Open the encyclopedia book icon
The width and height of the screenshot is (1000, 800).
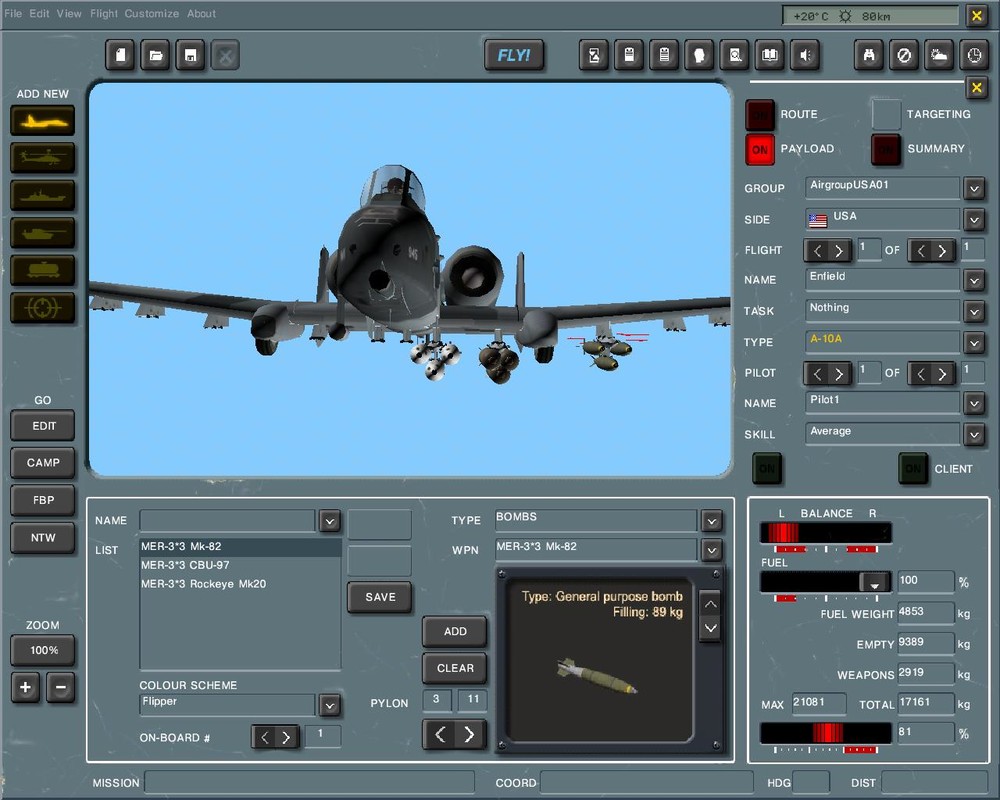[770, 56]
